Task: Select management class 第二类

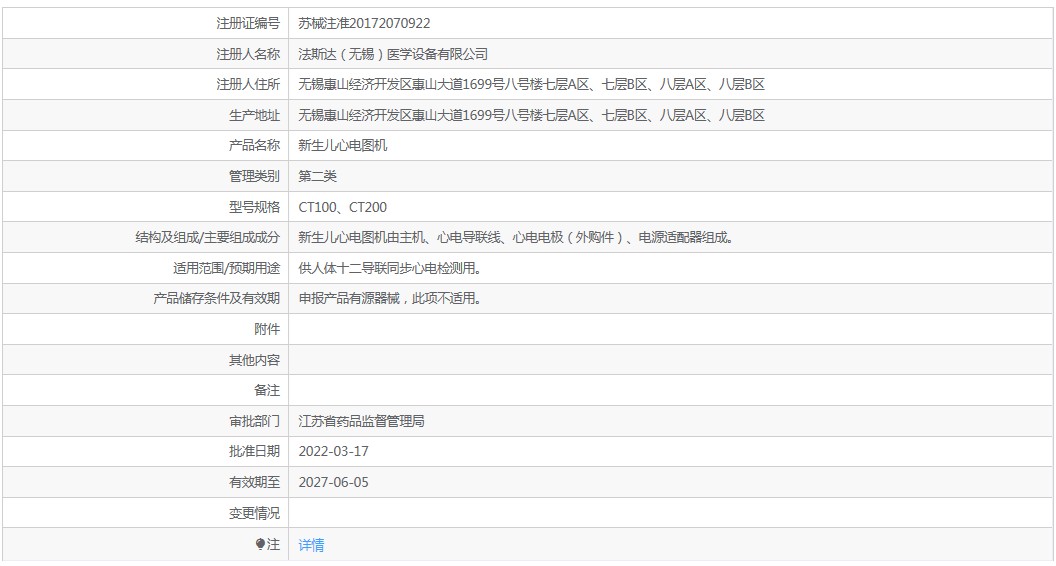Action: 318,177
